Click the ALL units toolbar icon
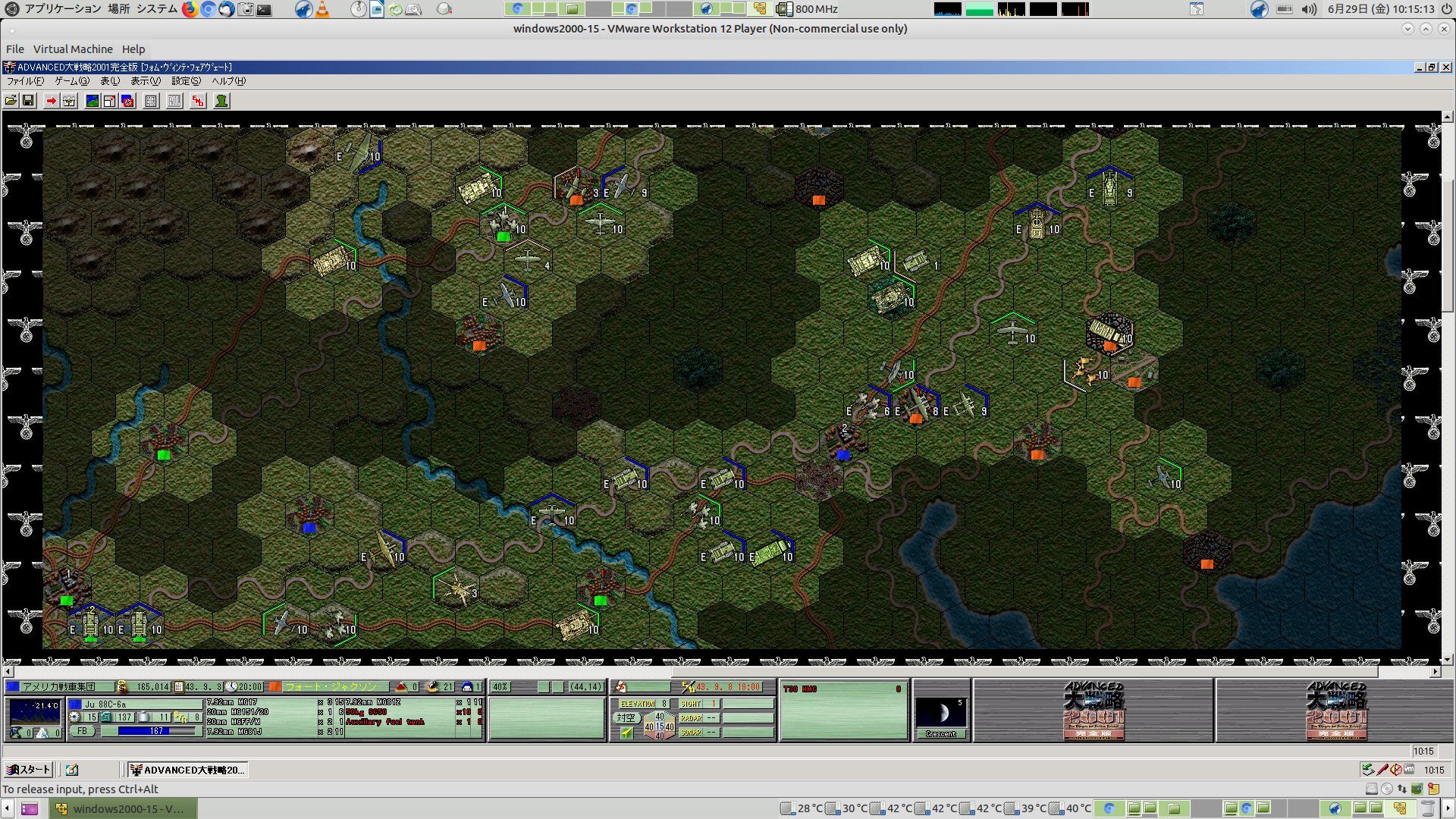This screenshot has width=1456, height=819. pyautogui.click(x=174, y=101)
